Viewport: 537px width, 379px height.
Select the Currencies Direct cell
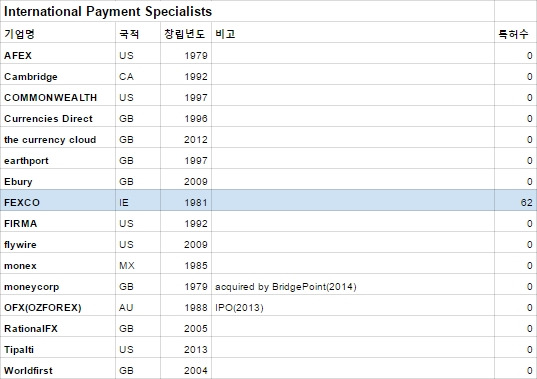click(x=58, y=118)
